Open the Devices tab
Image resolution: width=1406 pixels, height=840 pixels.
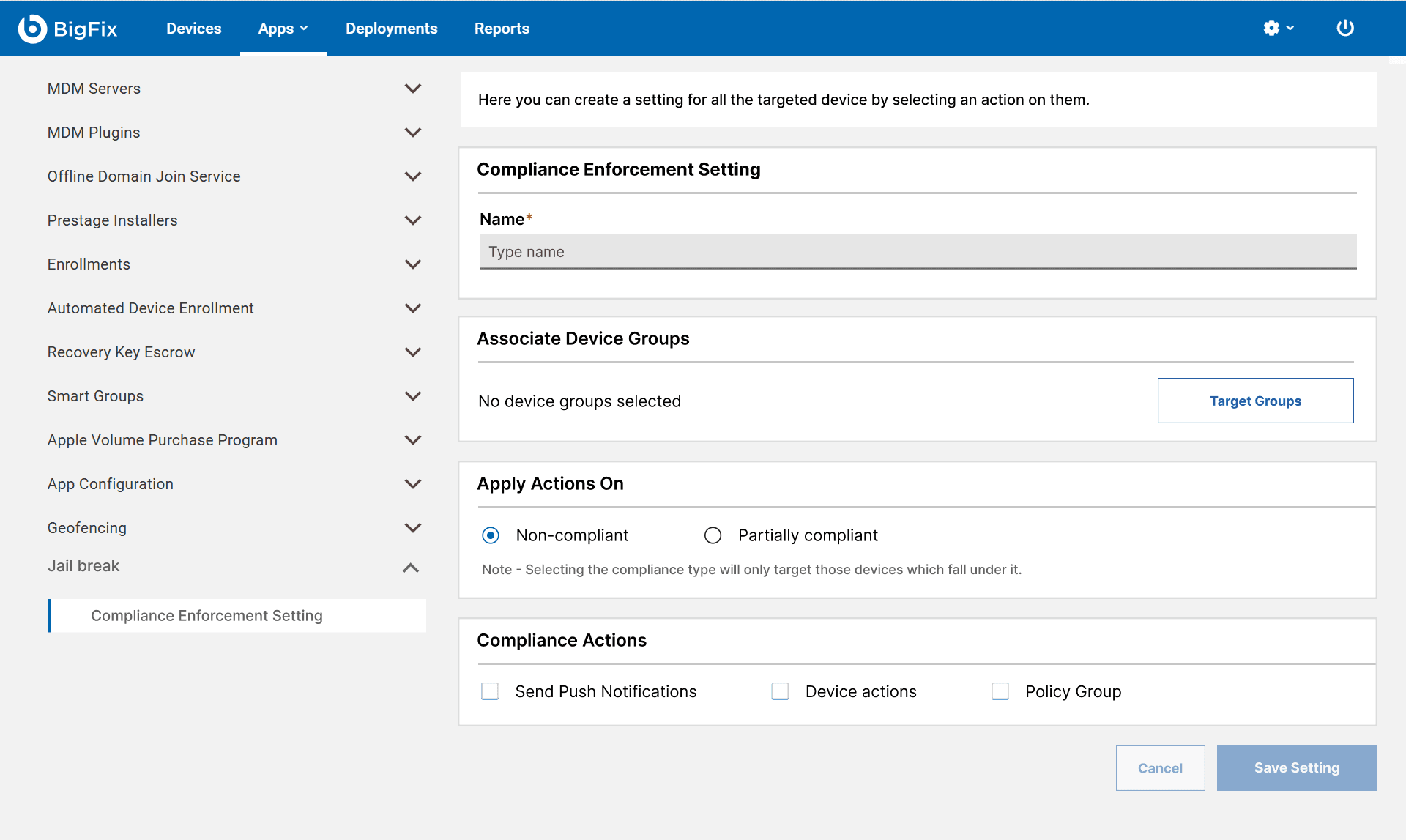[193, 29]
